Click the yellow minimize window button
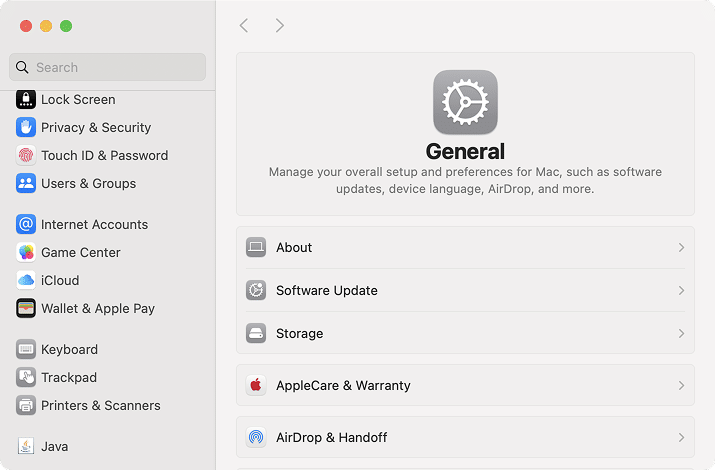 pyautogui.click(x=46, y=26)
